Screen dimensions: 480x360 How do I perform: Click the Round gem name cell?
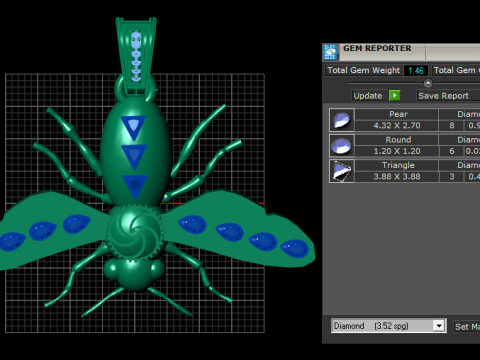point(397,140)
